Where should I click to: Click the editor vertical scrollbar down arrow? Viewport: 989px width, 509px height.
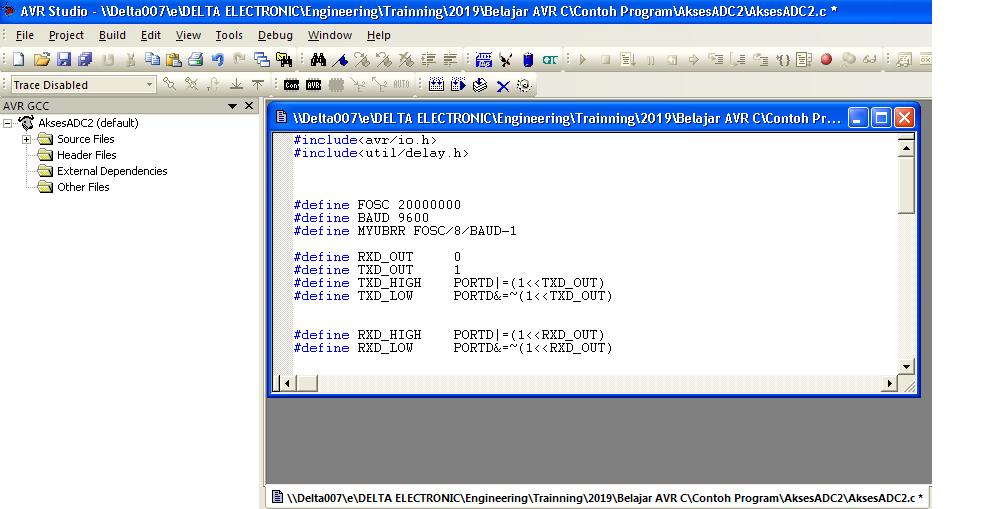coord(906,366)
